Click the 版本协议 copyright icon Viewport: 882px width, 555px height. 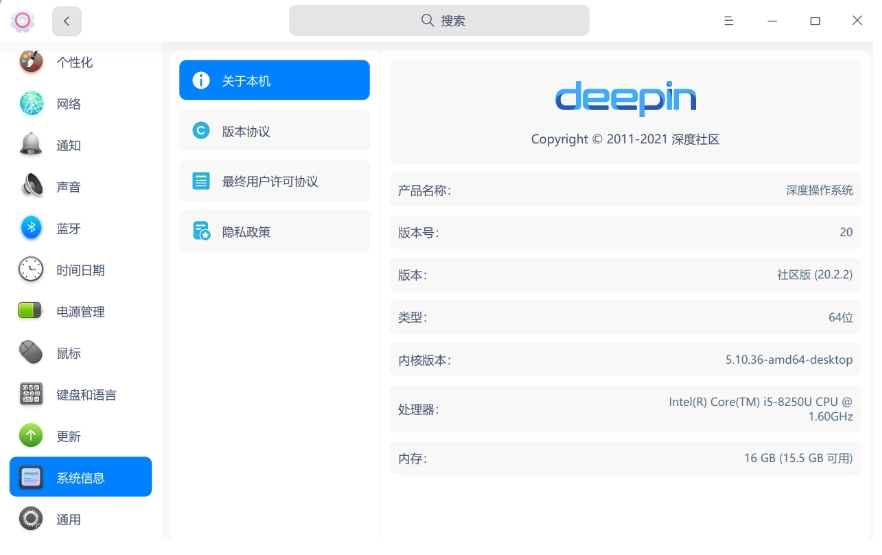click(201, 130)
